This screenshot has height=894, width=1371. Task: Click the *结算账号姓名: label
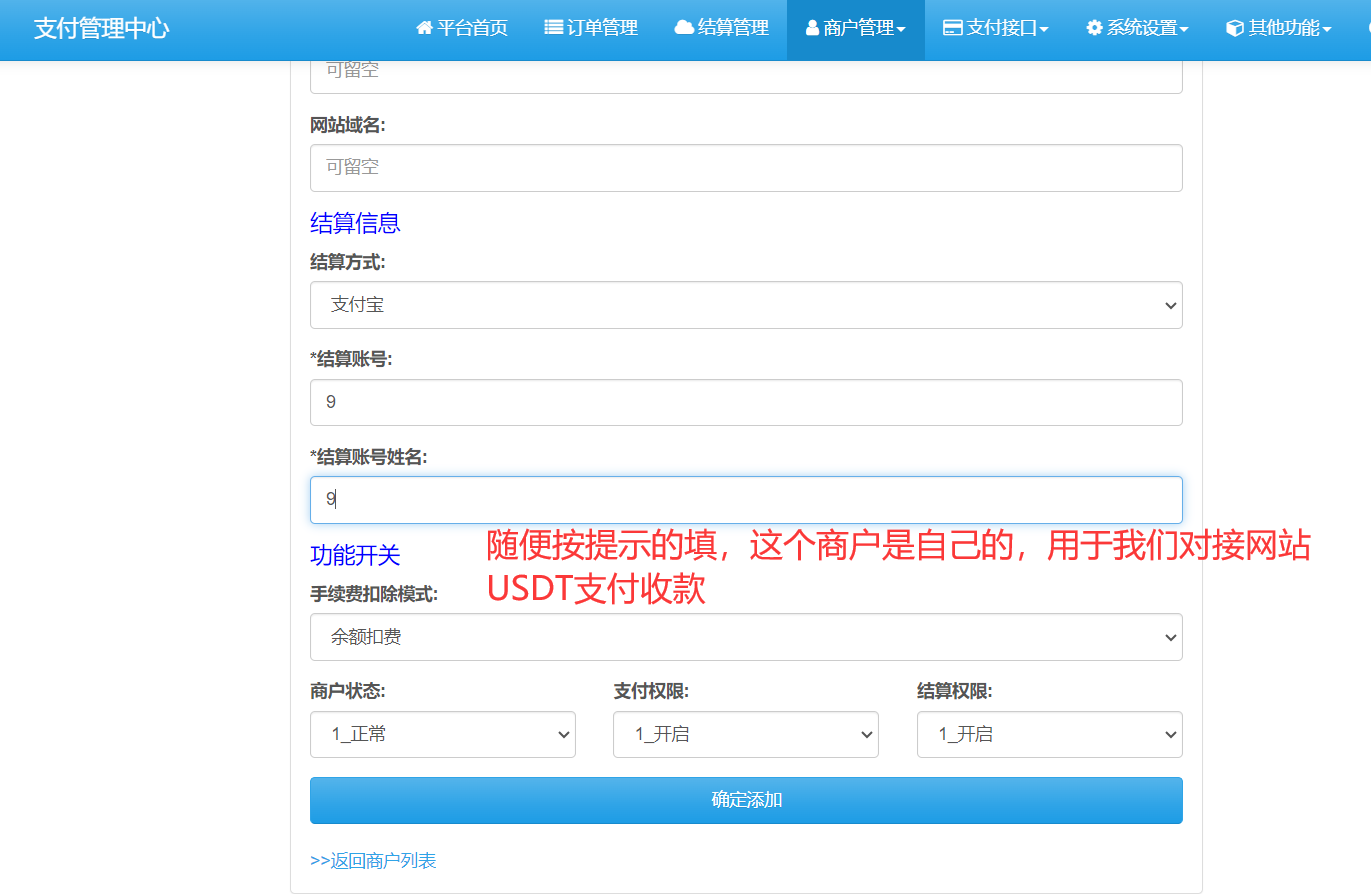coord(369,456)
